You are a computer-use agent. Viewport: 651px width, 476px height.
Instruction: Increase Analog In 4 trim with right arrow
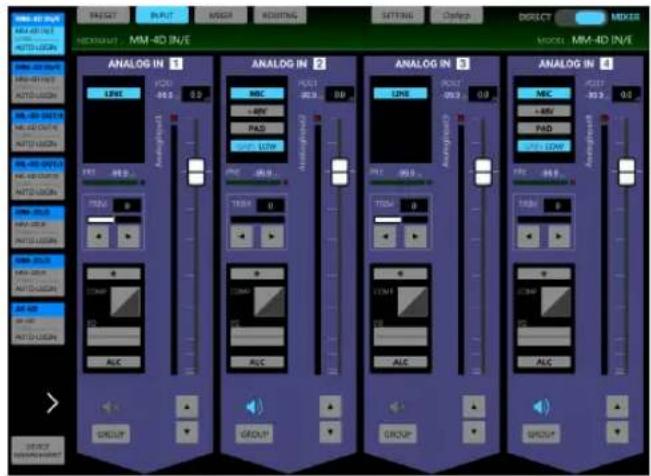(559, 236)
